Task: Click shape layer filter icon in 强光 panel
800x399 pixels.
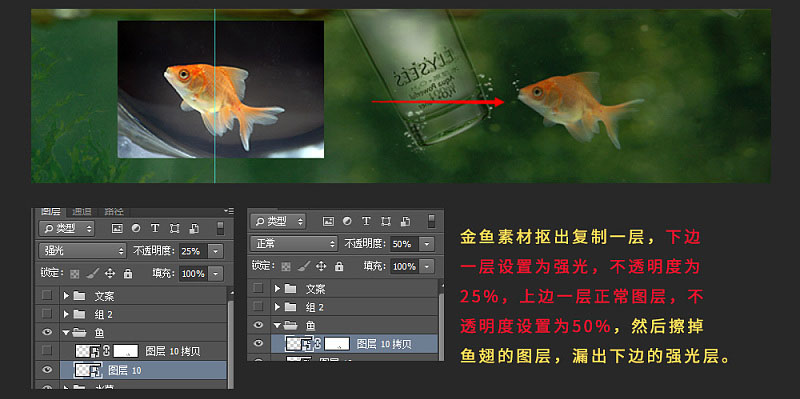Action: pos(174,229)
